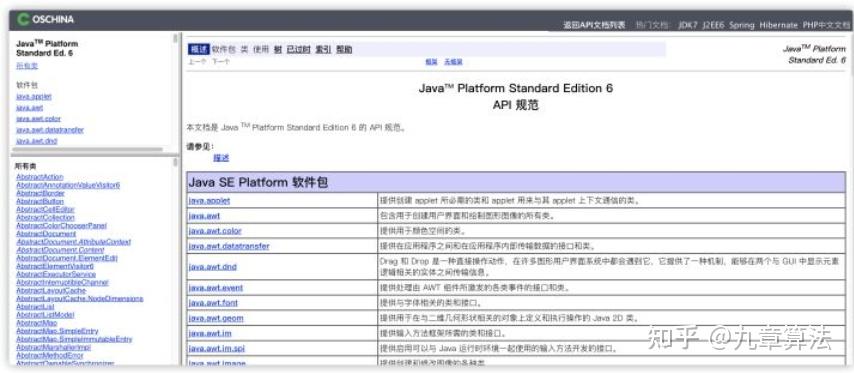Open the AbstractDocument.AttributeContext class link
This screenshot has width=854, height=373.
click(x=74, y=242)
